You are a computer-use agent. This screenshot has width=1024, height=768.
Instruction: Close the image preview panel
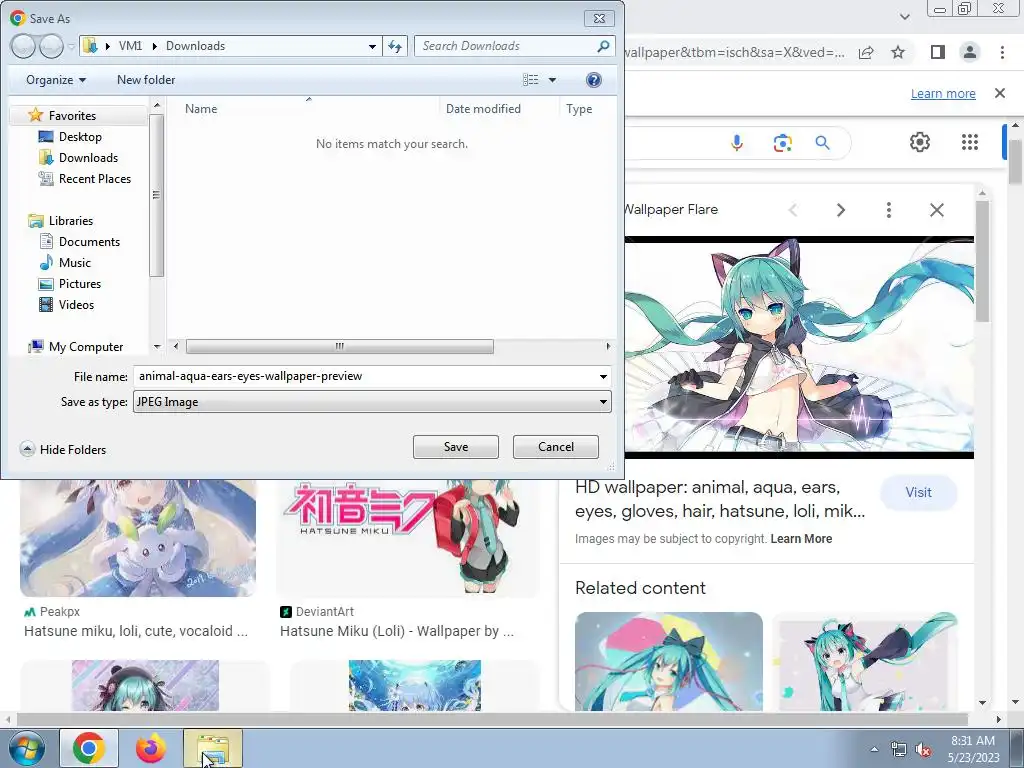point(936,210)
